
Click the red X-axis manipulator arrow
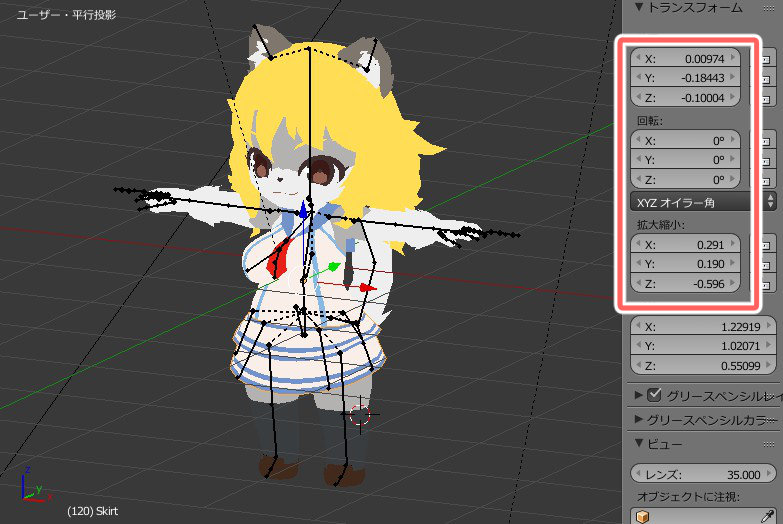pos(368,288)
